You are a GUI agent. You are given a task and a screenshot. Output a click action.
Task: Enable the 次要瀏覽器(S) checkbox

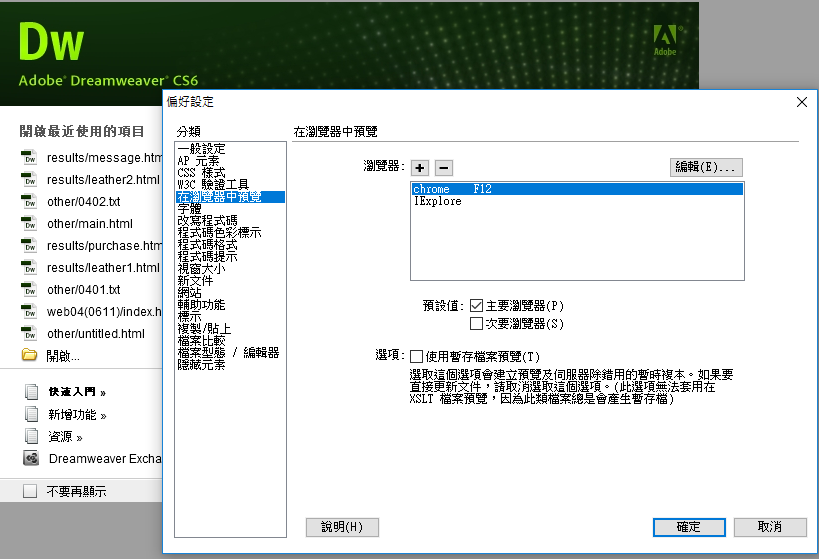coord(477,324)
